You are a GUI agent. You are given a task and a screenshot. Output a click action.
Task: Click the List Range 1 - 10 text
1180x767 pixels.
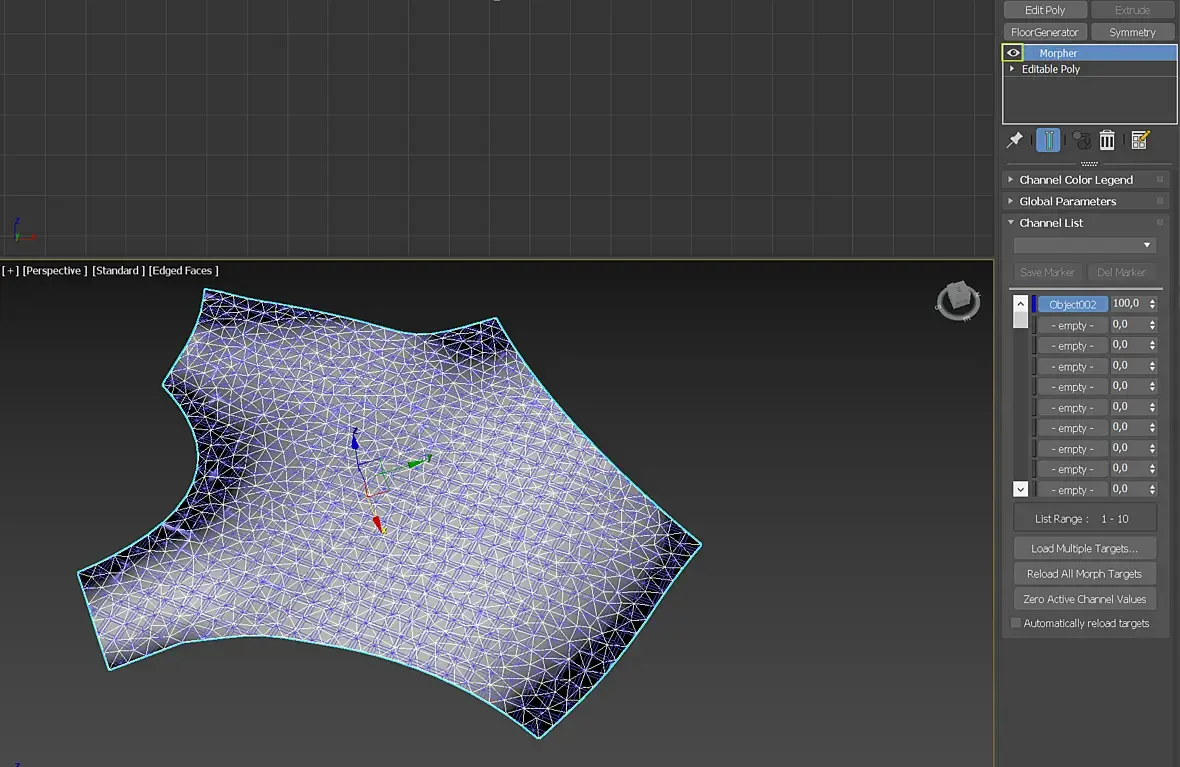pos(1081,519)
